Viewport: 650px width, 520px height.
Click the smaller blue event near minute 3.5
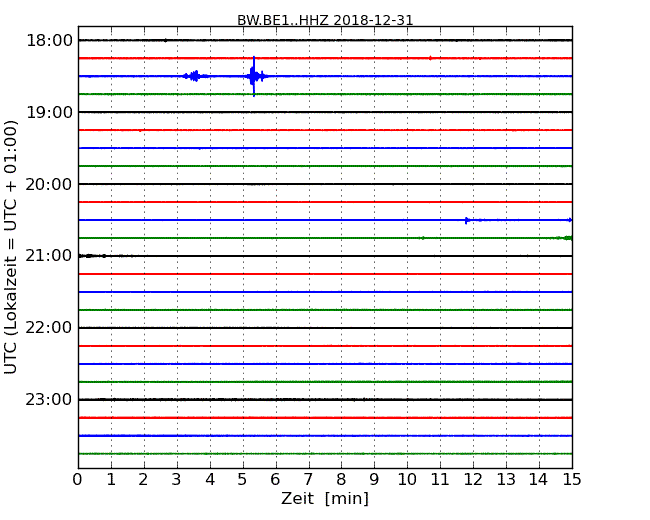point(195,76)
